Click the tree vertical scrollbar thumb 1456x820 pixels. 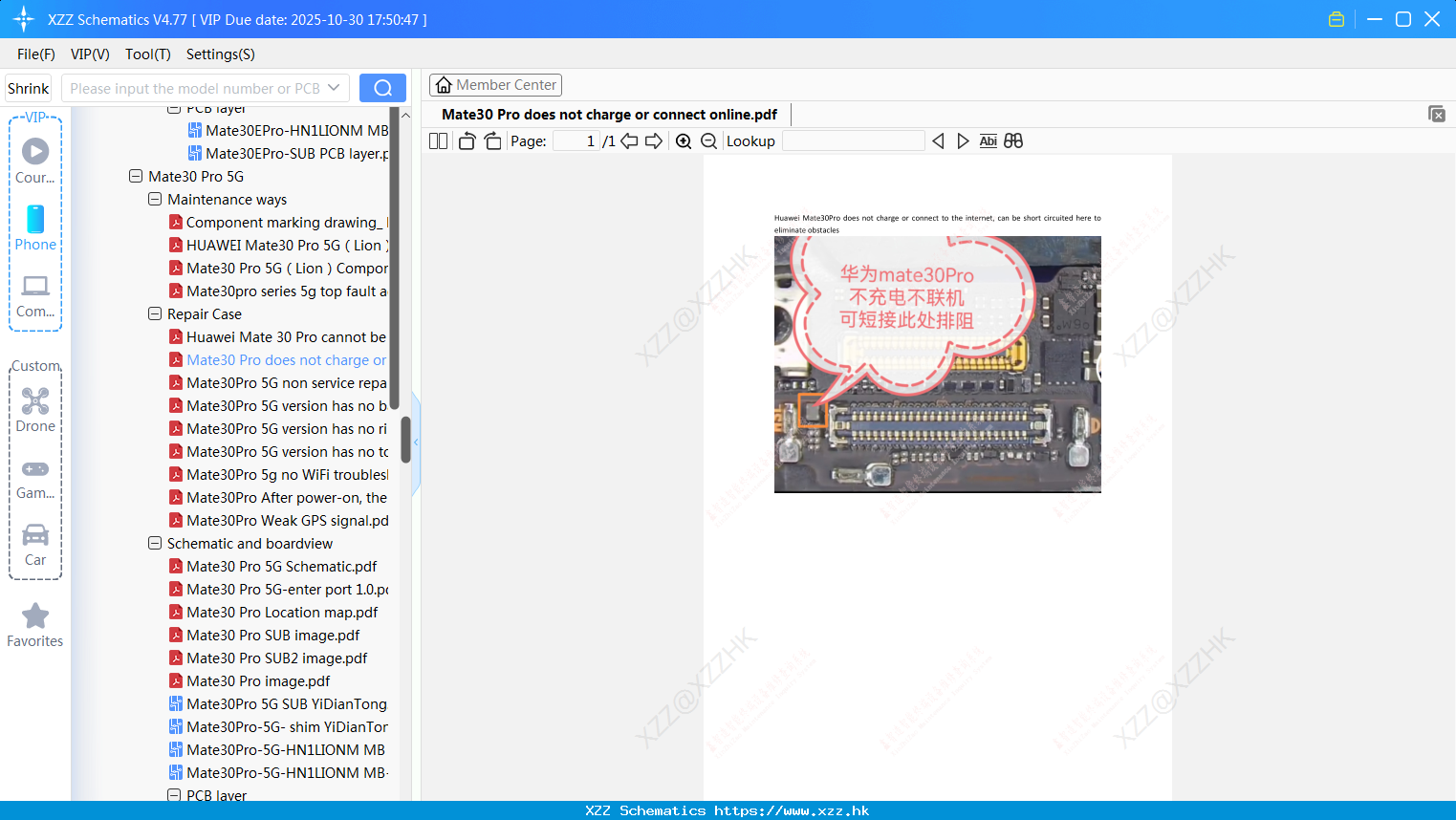click(x=405, y=440)
